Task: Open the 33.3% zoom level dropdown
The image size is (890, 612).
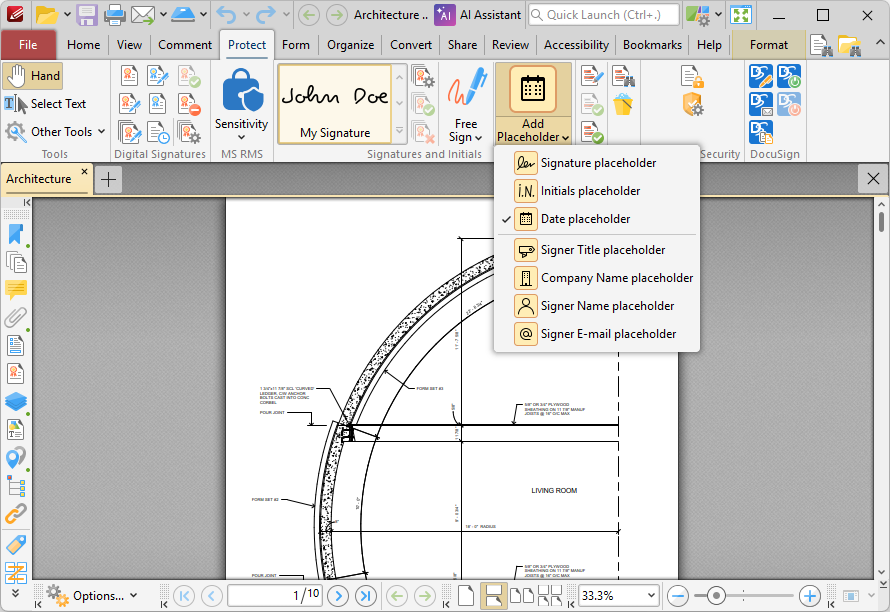Action: click(650, 596)
